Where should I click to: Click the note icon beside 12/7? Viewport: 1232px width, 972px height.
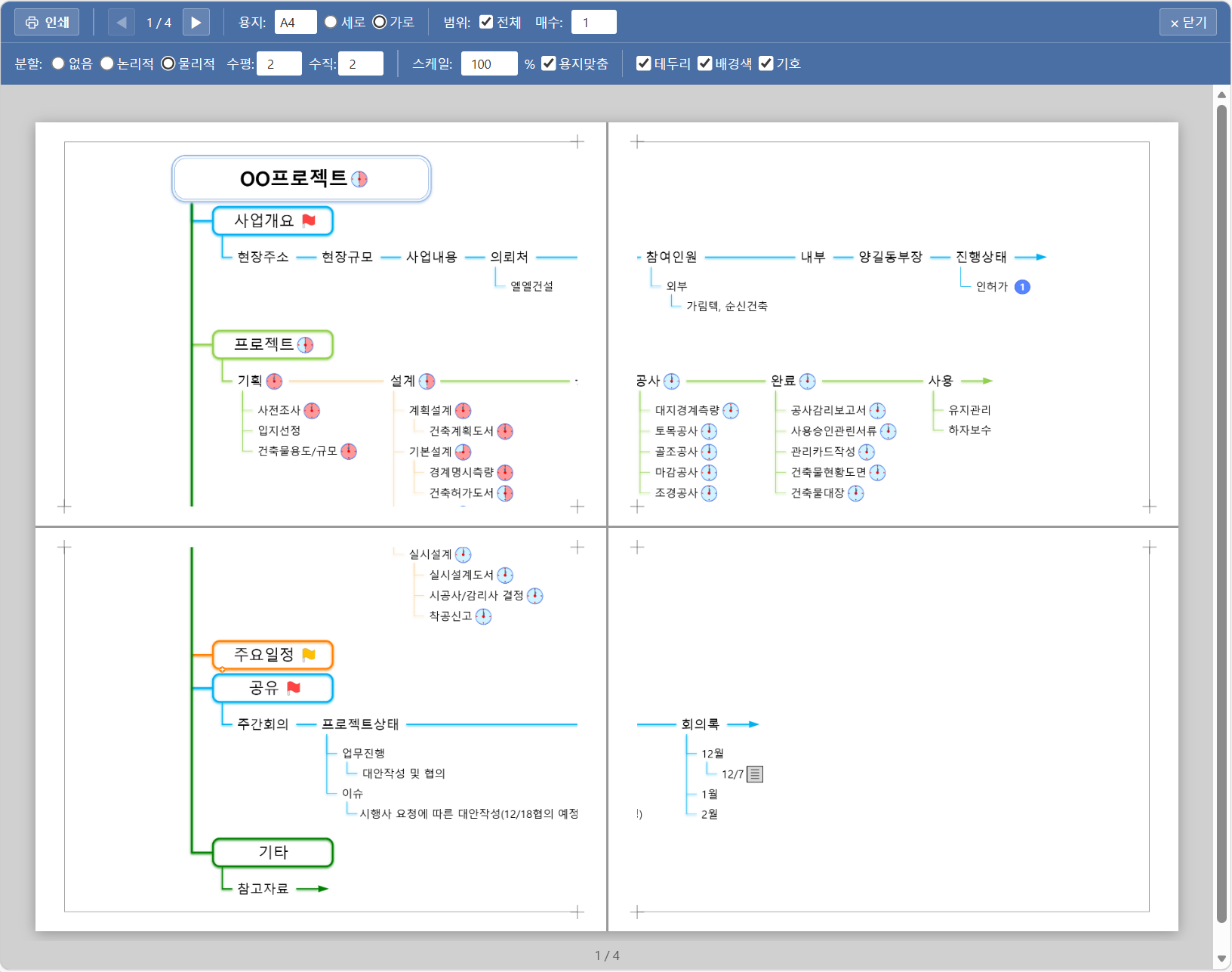(x=755, y=774)
